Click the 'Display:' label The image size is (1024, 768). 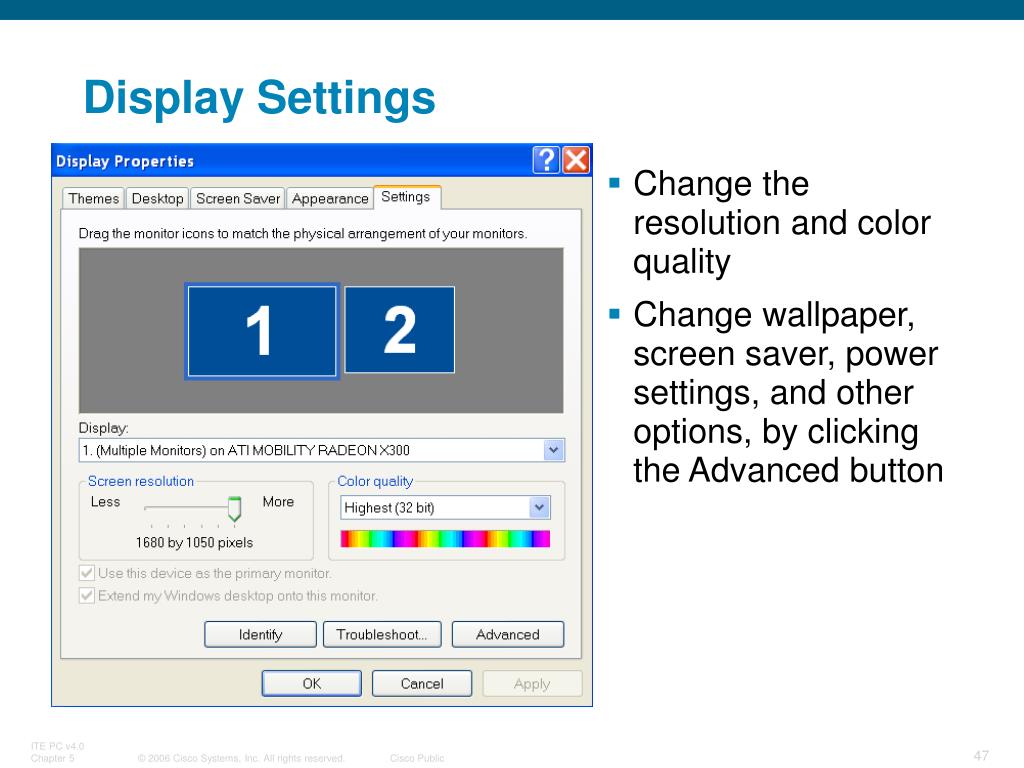(x=103, y=428)
